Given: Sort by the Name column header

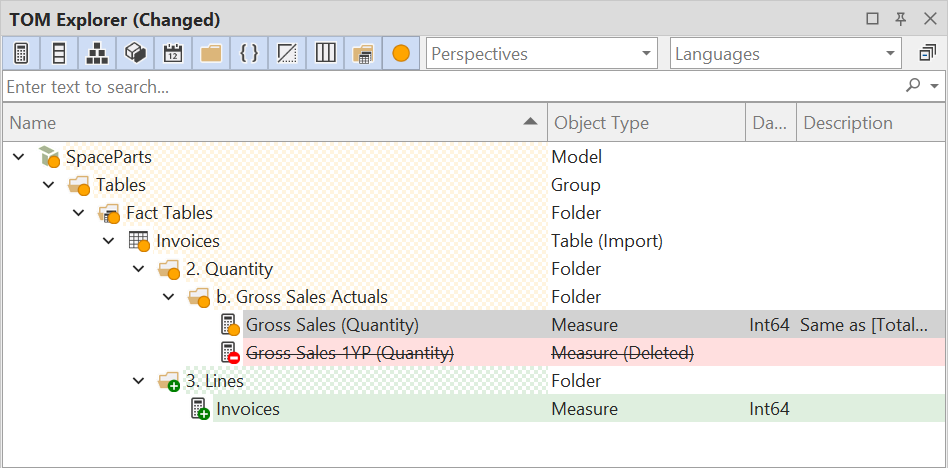Looking at the screenshot, I should click(274, 123).
